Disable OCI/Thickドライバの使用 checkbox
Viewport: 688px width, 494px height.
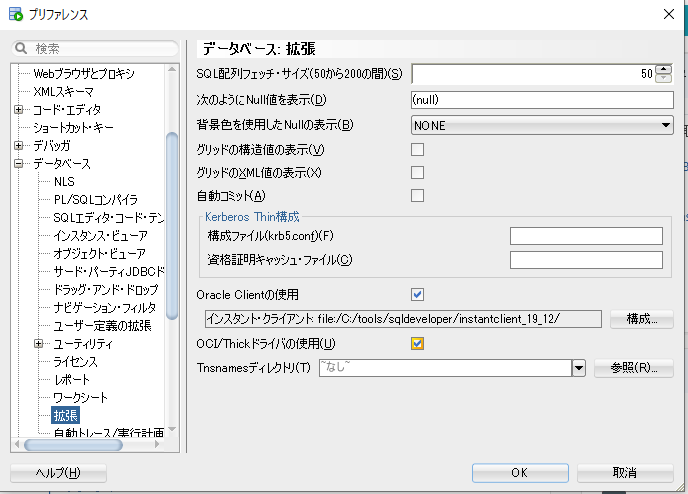coord(418,344)
